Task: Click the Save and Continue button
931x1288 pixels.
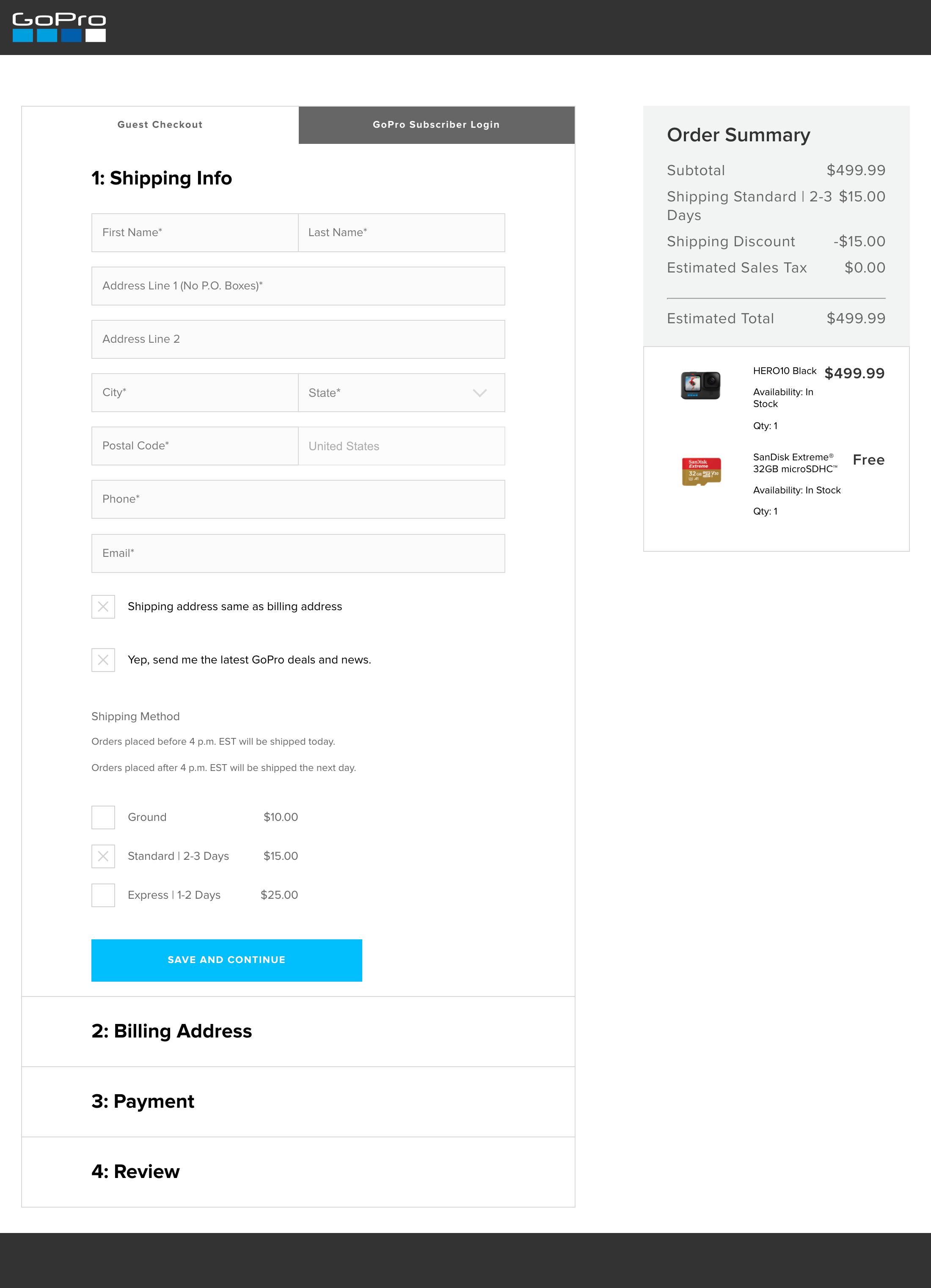Action: tap(227, 960)
